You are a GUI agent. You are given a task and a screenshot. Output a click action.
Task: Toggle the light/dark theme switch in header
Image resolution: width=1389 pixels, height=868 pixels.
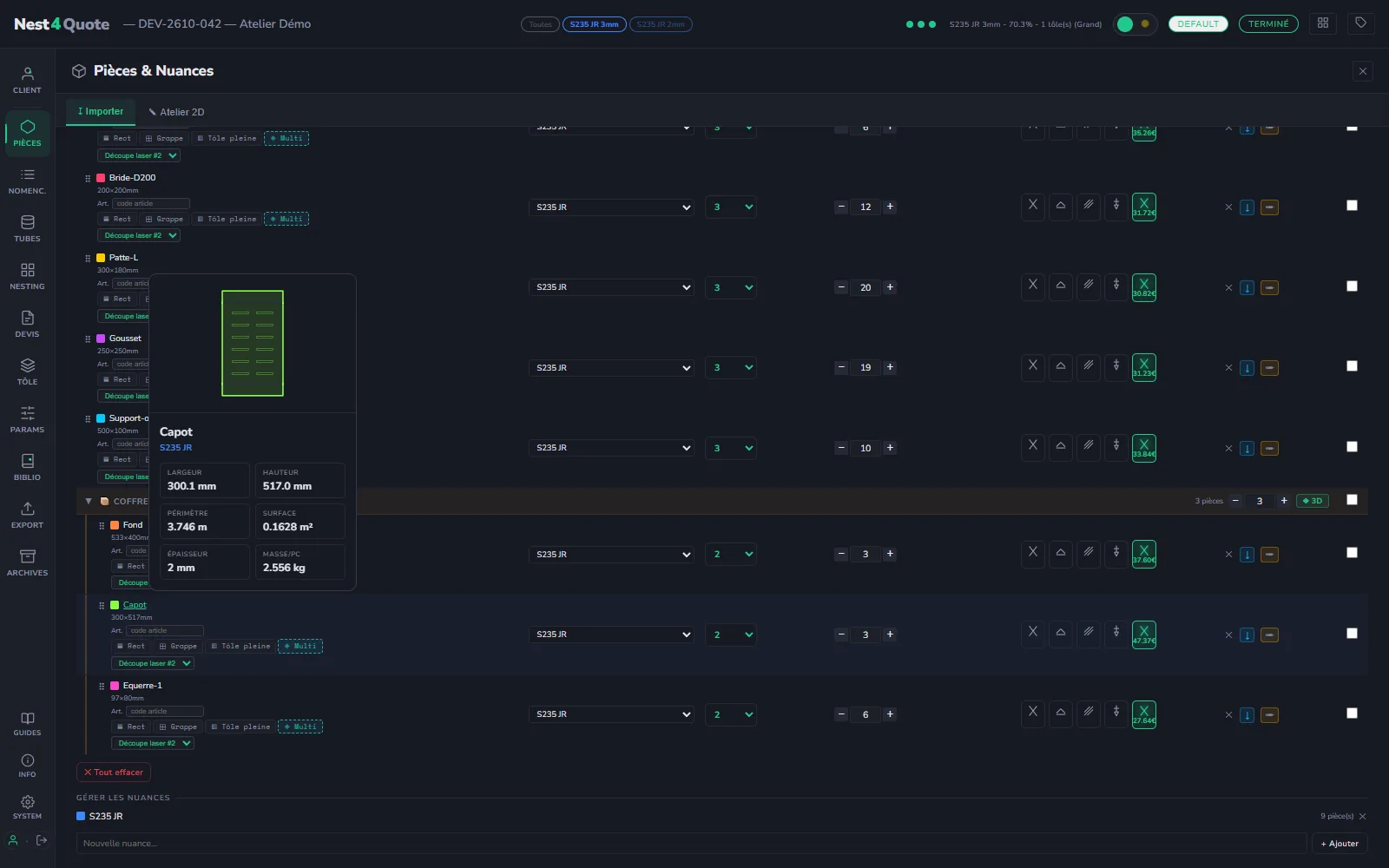(x=1135, y=24)
